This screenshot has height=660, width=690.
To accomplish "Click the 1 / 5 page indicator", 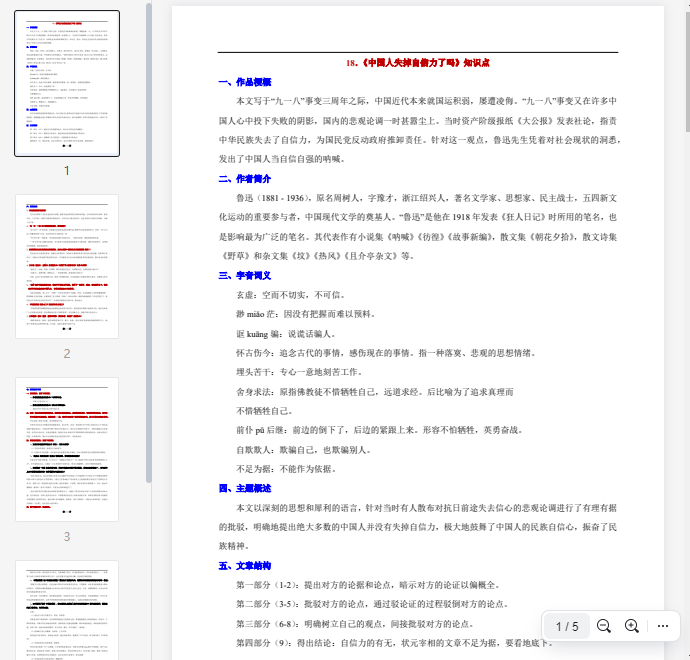I will pos(567,626).
